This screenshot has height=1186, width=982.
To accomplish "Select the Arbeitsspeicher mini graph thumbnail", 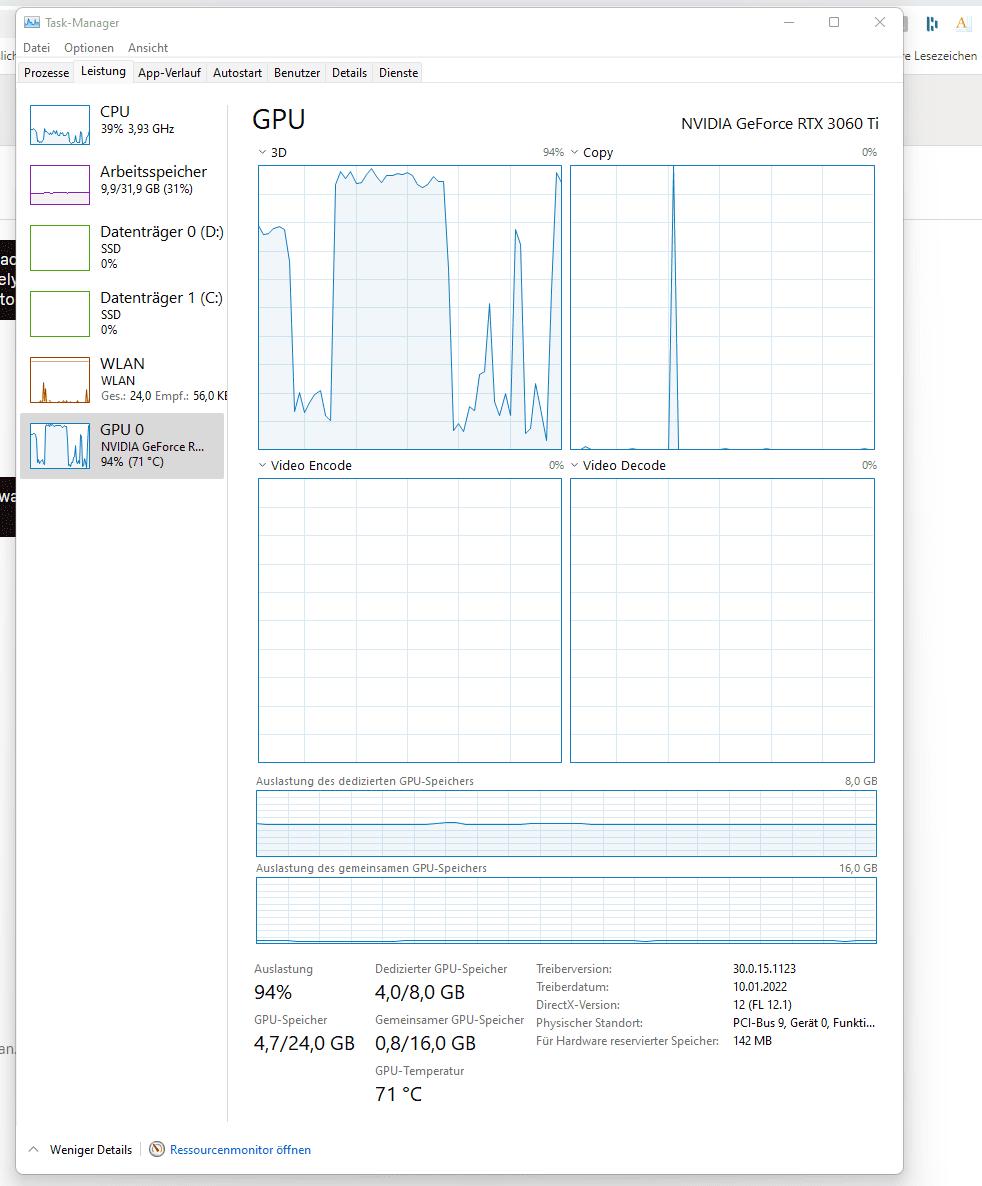I will (60, 185).
